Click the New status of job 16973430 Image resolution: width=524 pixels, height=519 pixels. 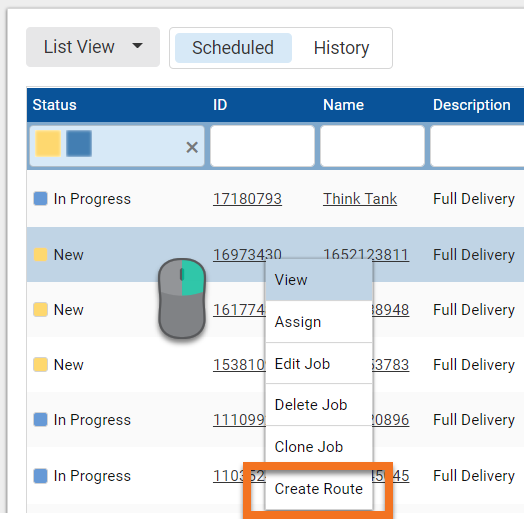[x=69, y=255]
